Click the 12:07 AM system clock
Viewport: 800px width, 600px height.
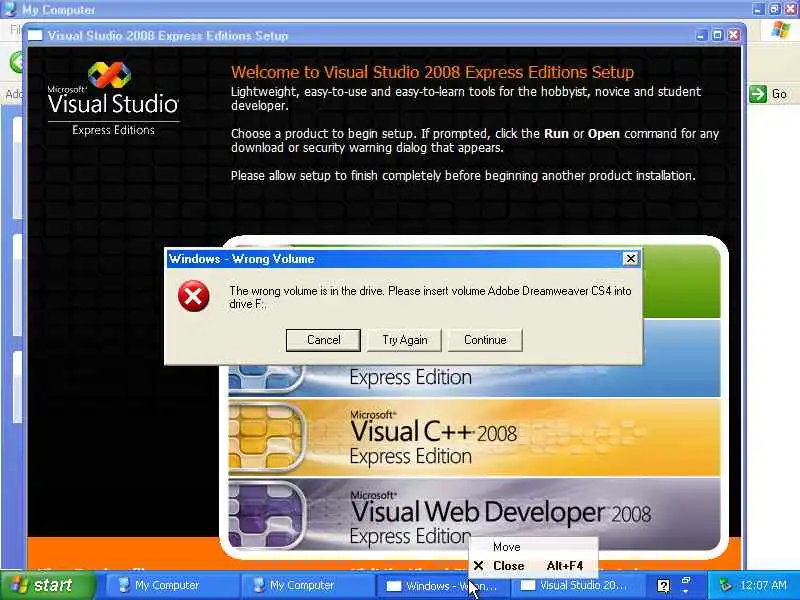pyautogui.click(x=763, y=585)
